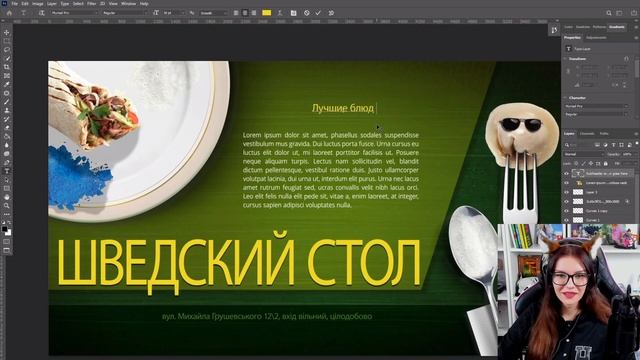Viewport: 640px width, 360px height.
Task: Toggle text orientation in options bar
Action: 41,13
